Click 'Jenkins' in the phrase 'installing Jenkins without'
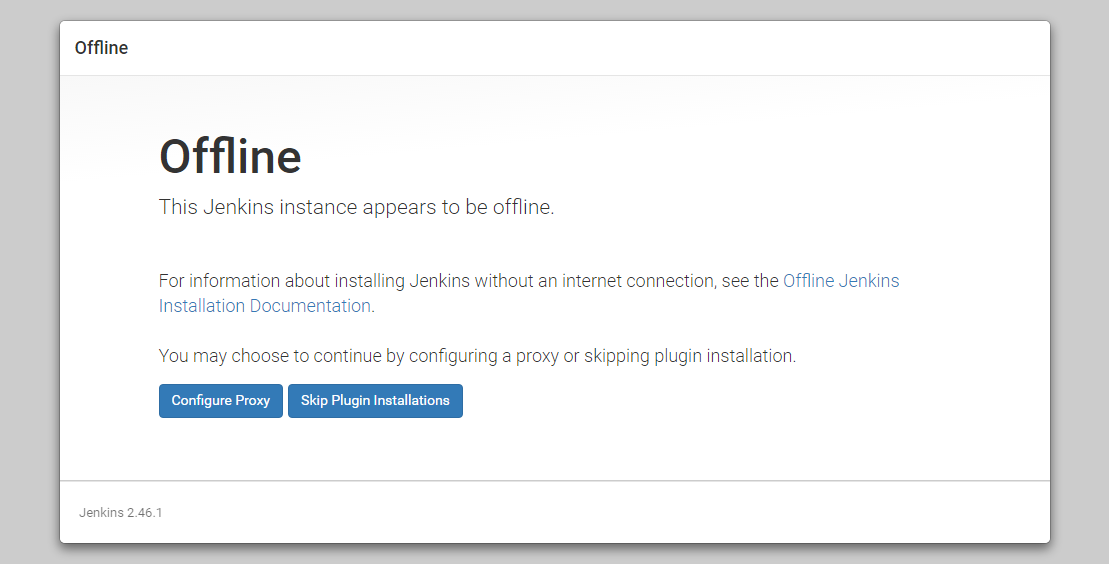This screenshot has height=564, width=1109. 439,281
